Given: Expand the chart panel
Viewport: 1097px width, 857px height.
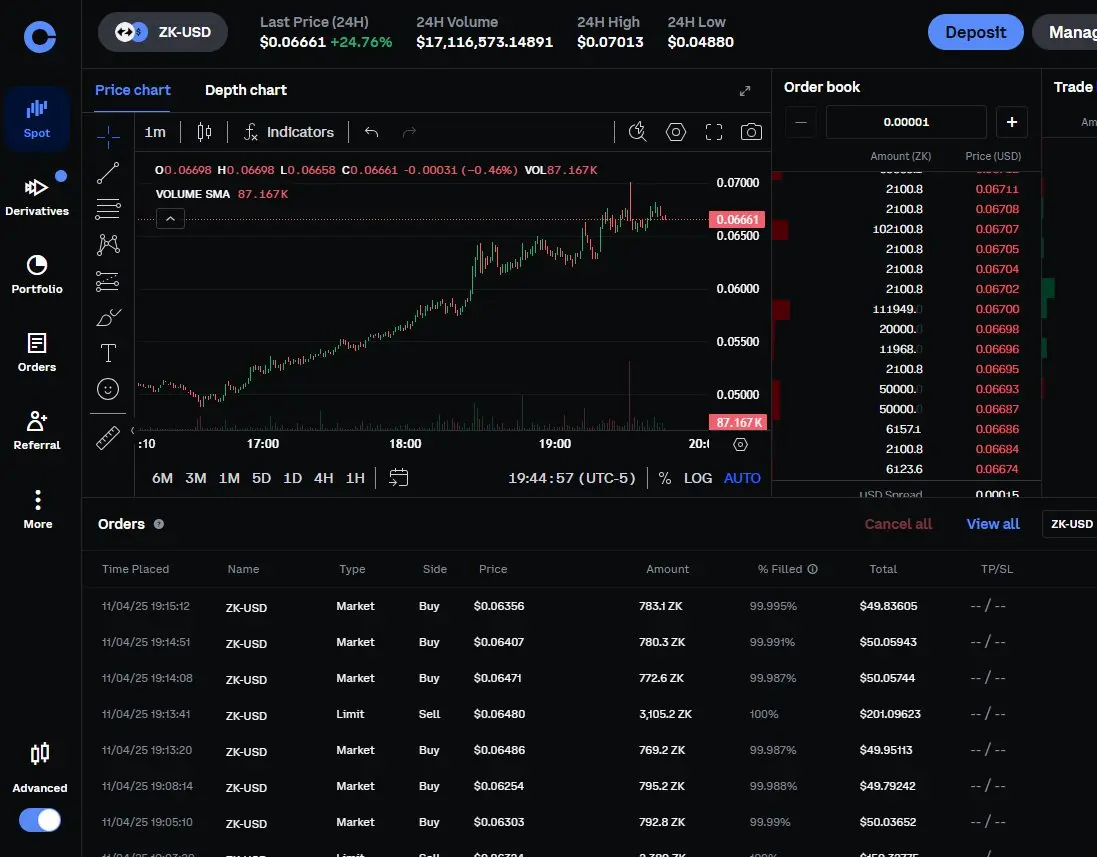Looking at the screenshot, I should 745,91.
